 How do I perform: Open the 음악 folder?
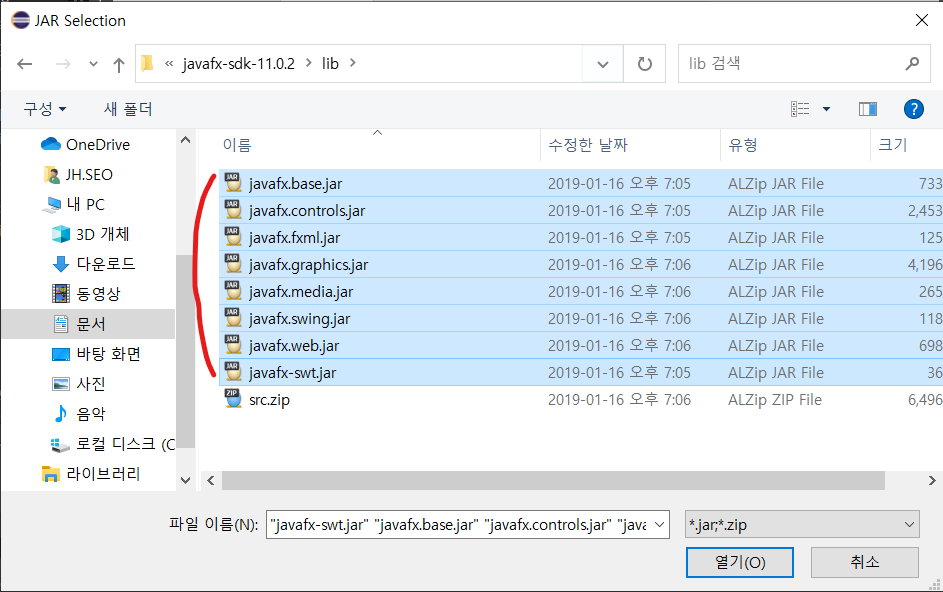tap(79, 414)
